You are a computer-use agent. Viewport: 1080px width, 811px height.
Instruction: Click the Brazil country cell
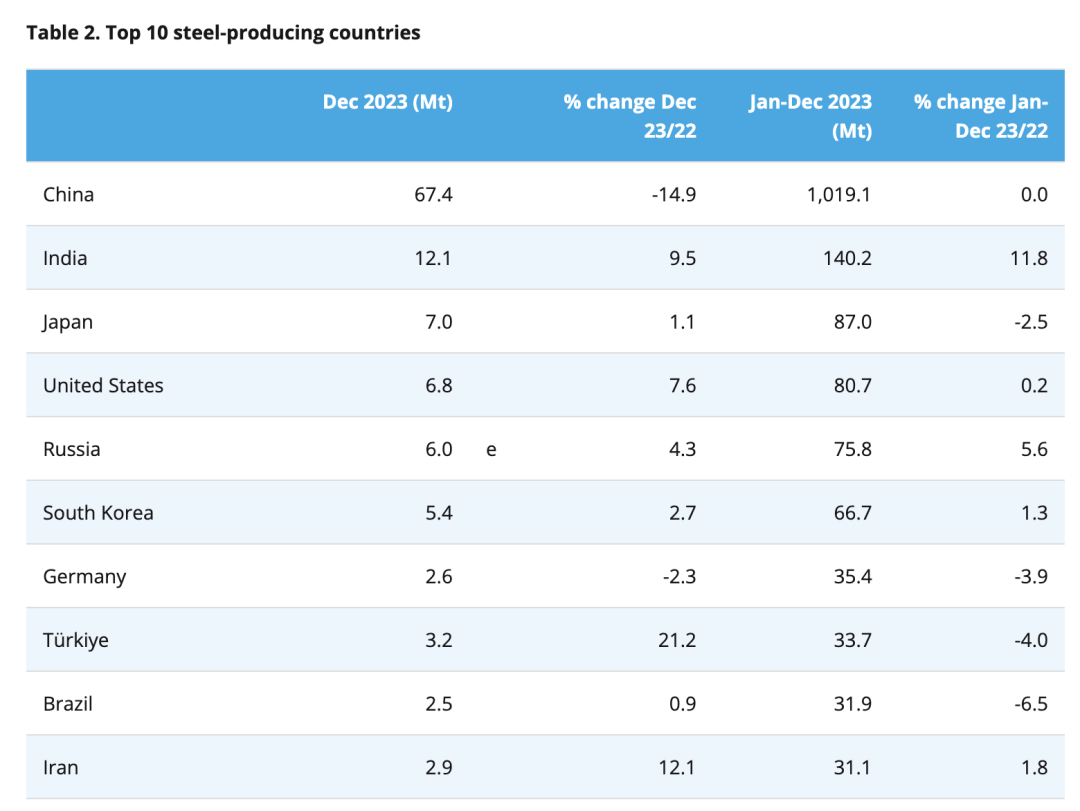tap(68, 704)
